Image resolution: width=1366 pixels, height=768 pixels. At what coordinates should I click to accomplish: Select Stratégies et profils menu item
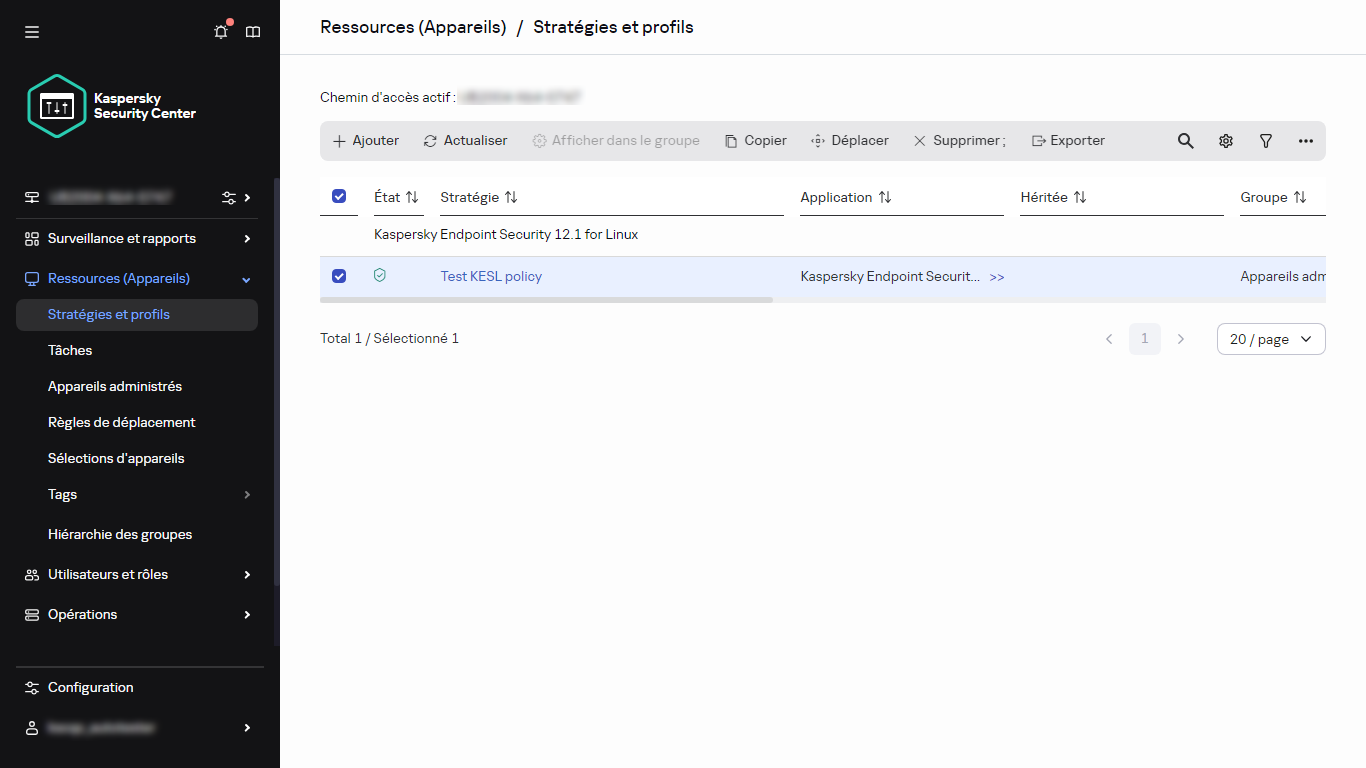[137, 315]
